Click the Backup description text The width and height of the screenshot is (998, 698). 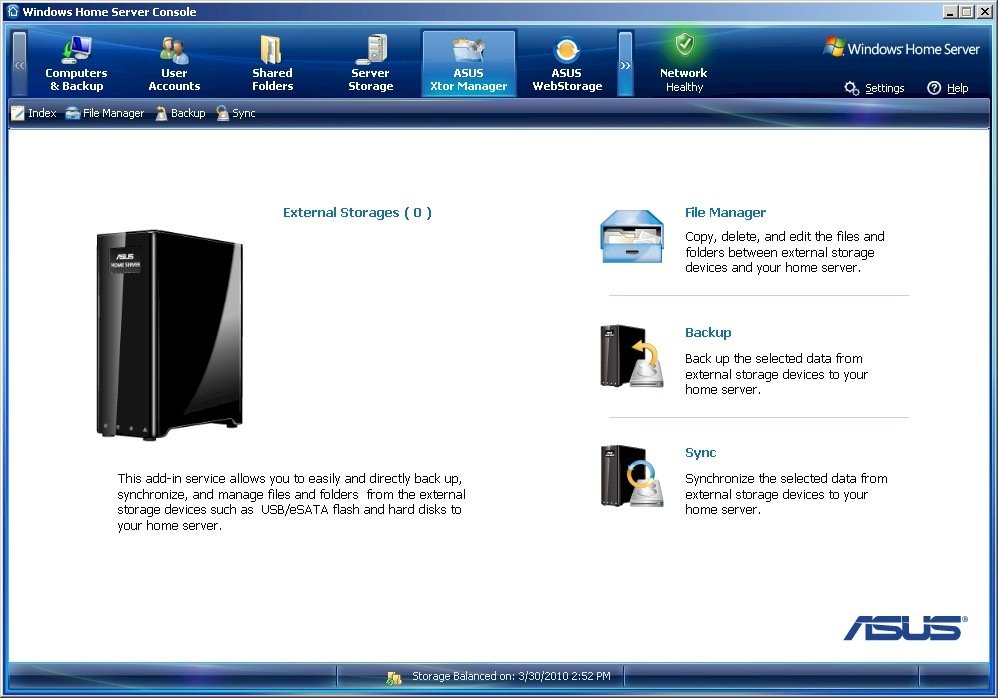[x=777, y=374]
